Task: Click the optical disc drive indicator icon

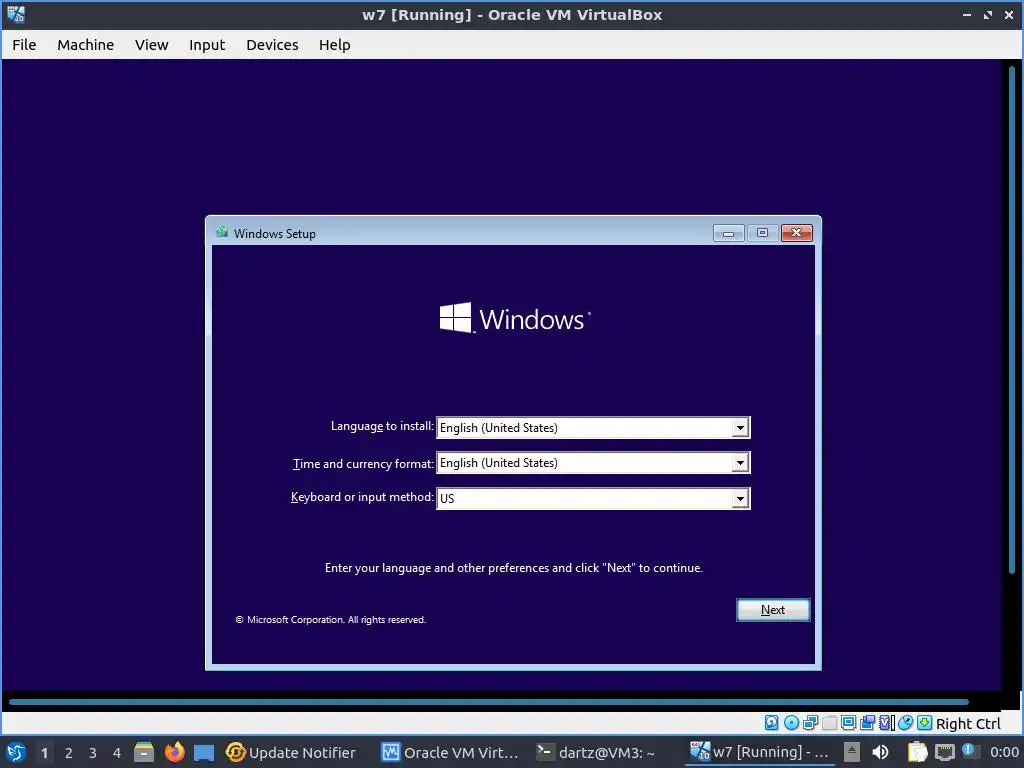Action: [791, 723]
